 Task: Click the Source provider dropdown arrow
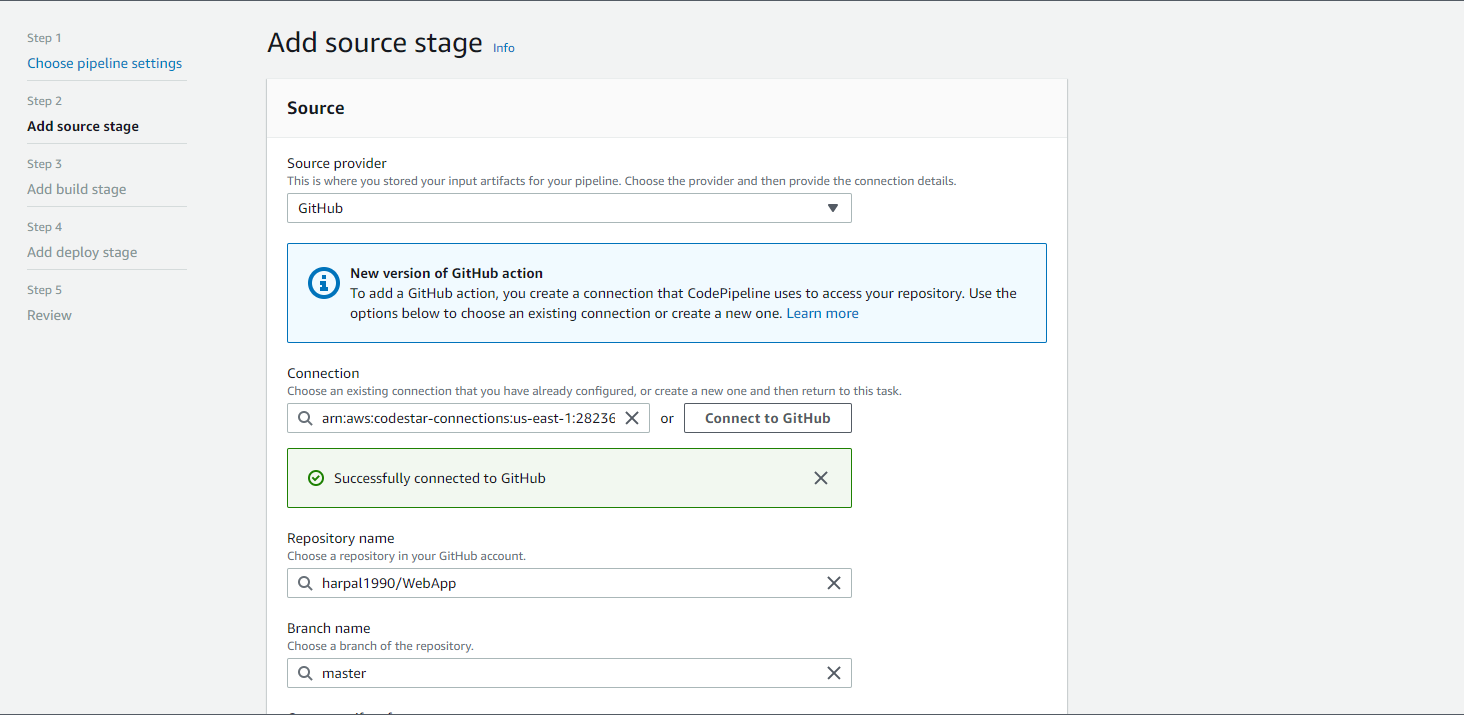(x=833, y=208)
